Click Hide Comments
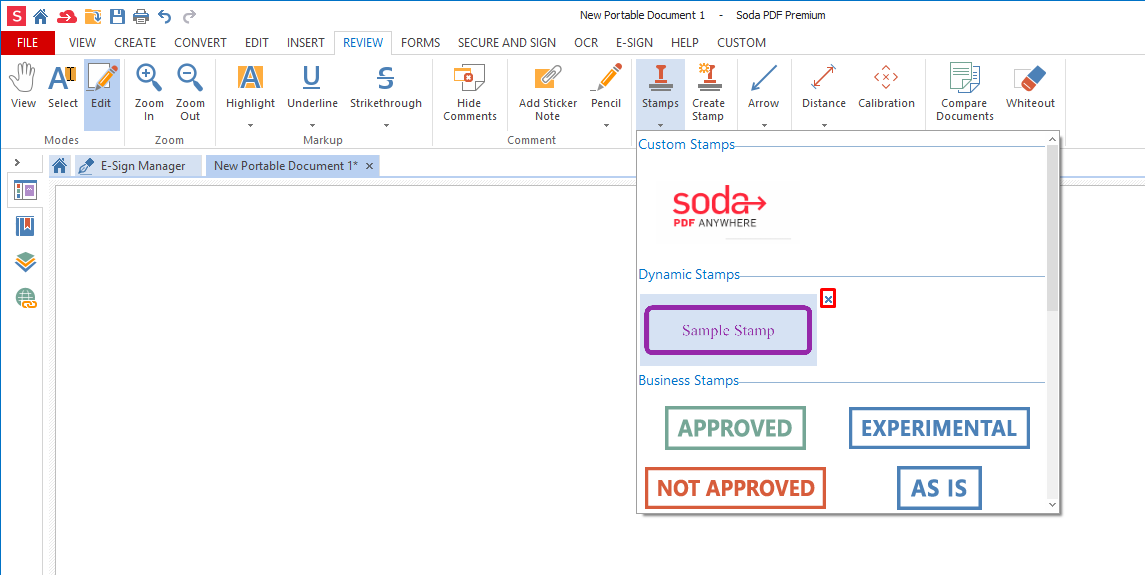The height and width of the screenshot is (575, 1145). coord(470,94)
